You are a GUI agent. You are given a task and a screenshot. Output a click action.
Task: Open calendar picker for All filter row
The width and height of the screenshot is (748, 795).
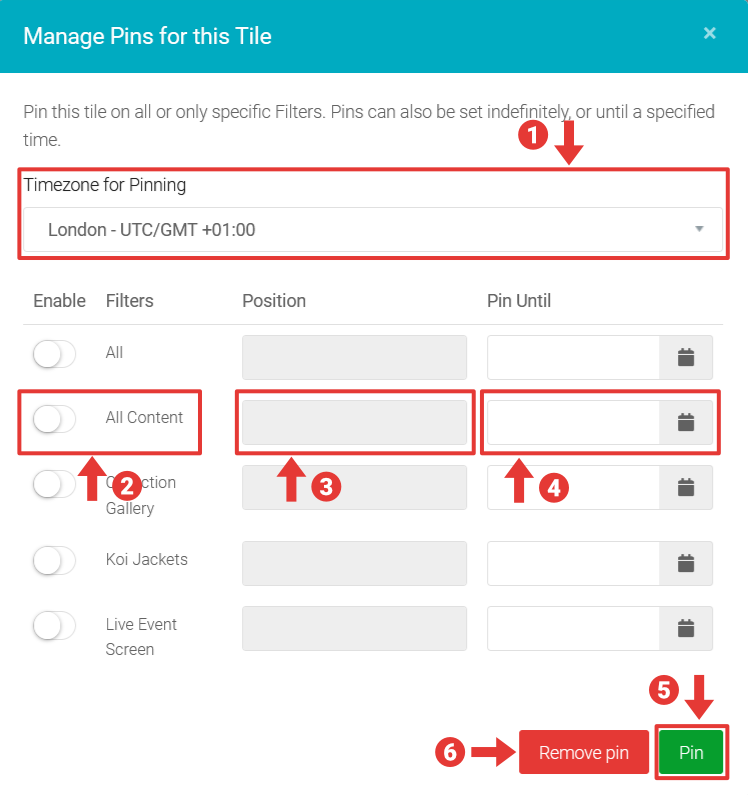point(686,357)
